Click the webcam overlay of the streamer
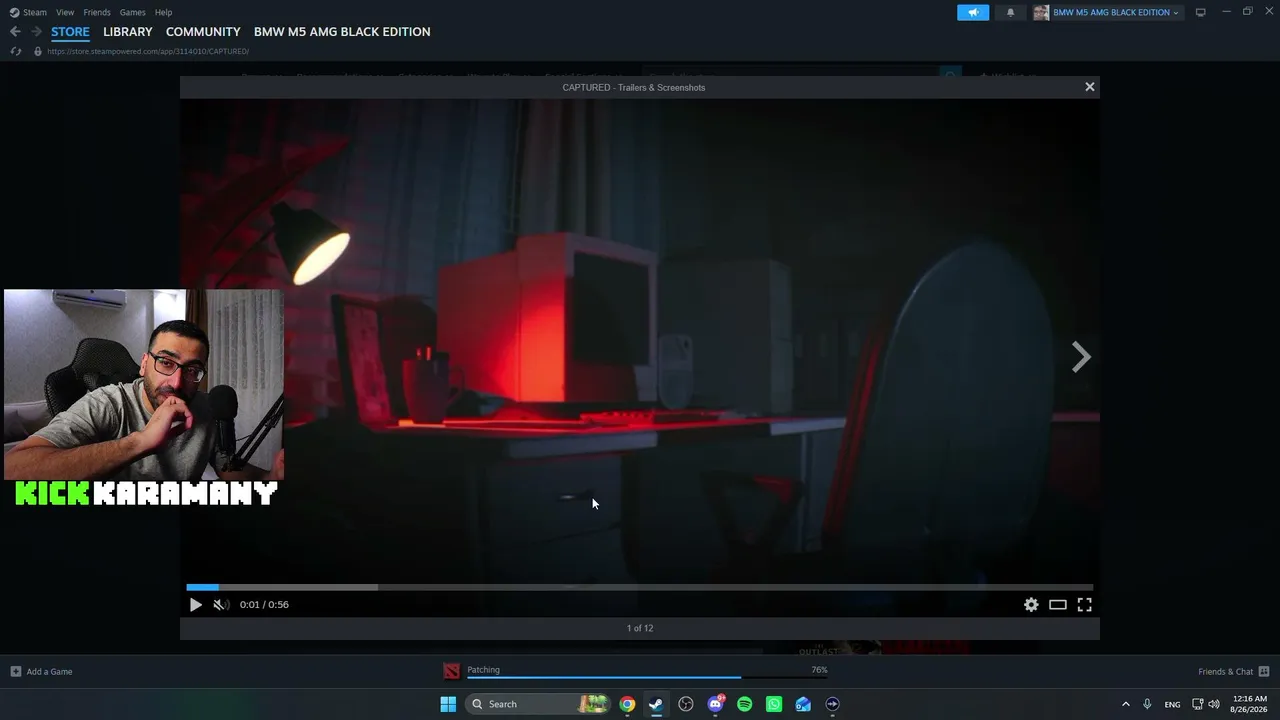Image resolution: width=1280 pixels, height=720 pixels. coord(144,385)
